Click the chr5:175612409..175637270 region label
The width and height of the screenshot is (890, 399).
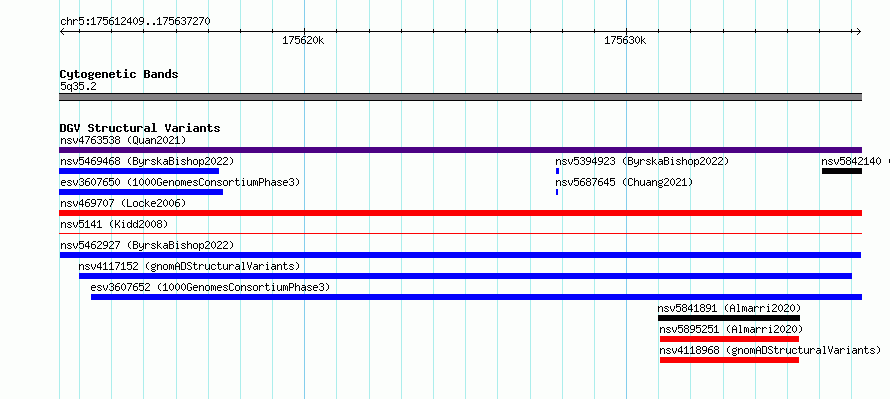click(x=135, y=22)
